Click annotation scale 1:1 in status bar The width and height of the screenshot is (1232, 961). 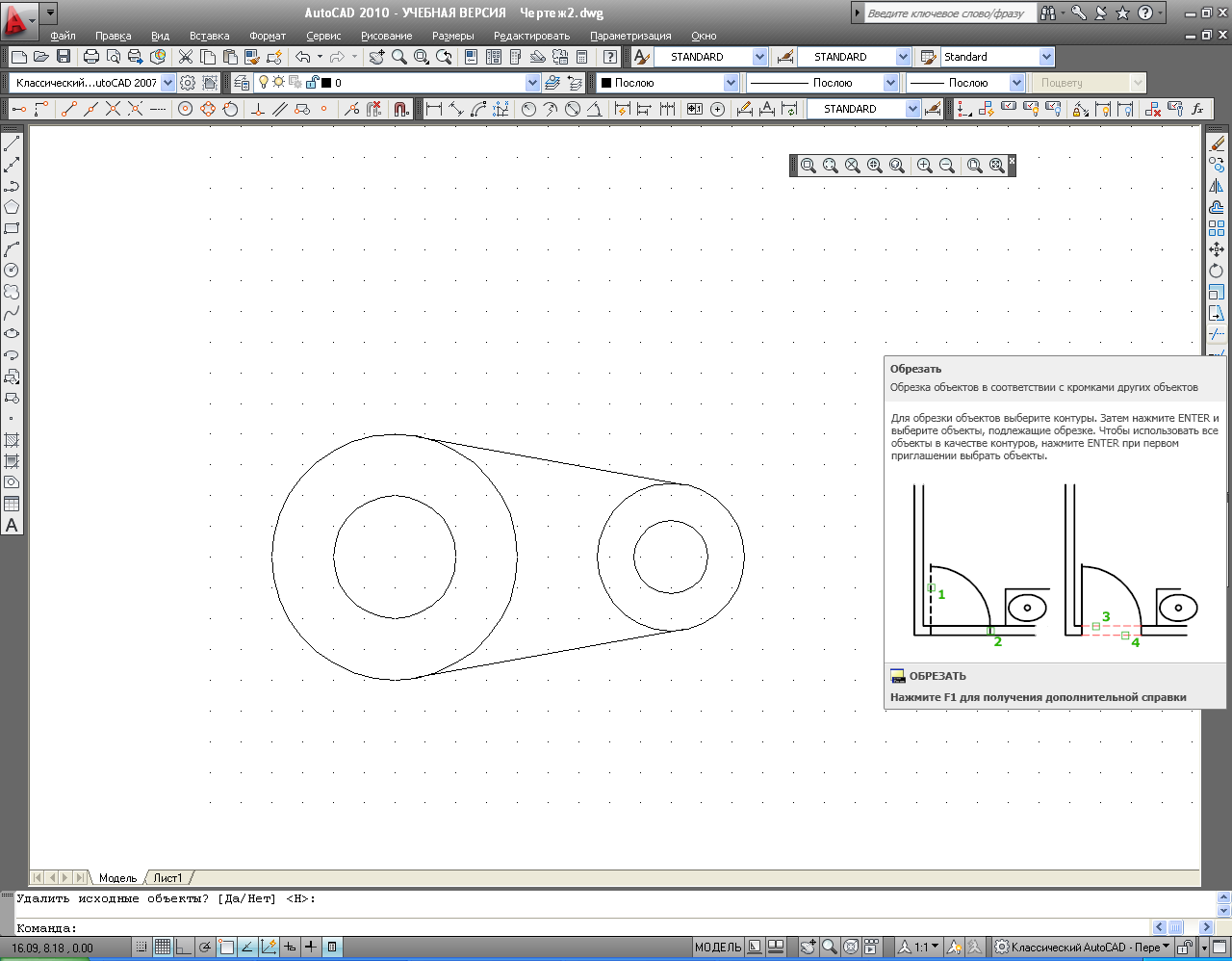pyautogui.click(x=921, y=948)
